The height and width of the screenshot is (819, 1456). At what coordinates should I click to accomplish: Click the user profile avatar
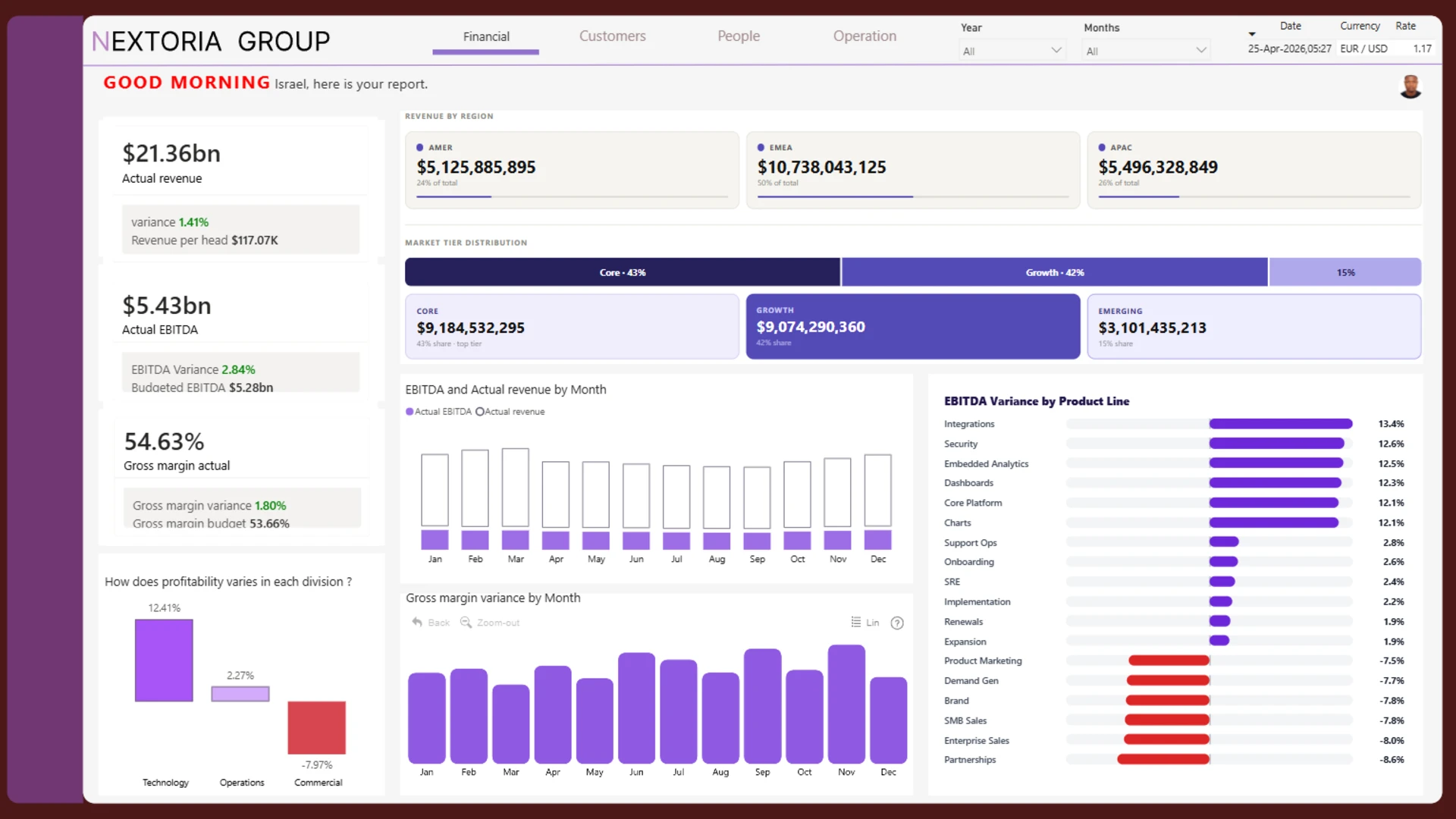click(1410, 86)
